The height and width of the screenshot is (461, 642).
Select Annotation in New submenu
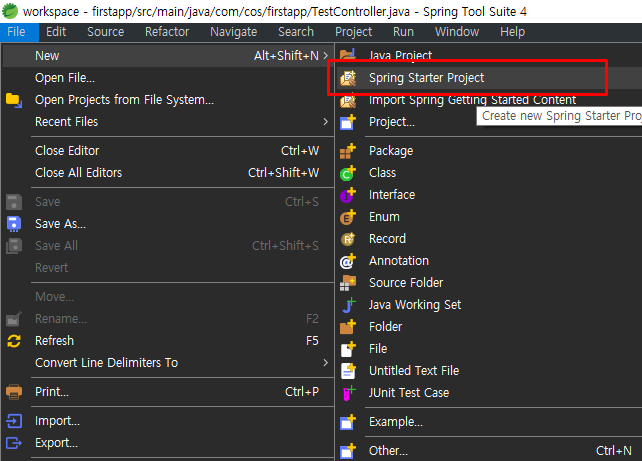(489, 261)
